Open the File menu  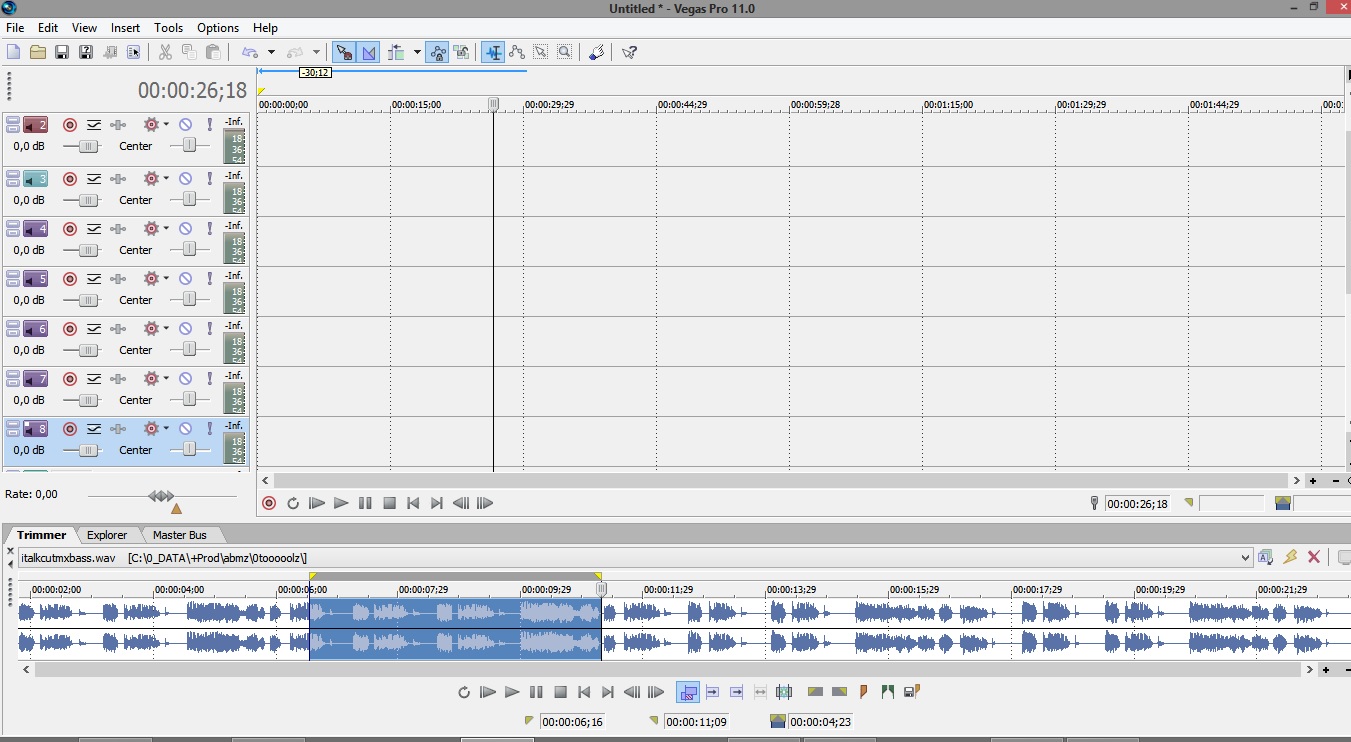(15, 28)
